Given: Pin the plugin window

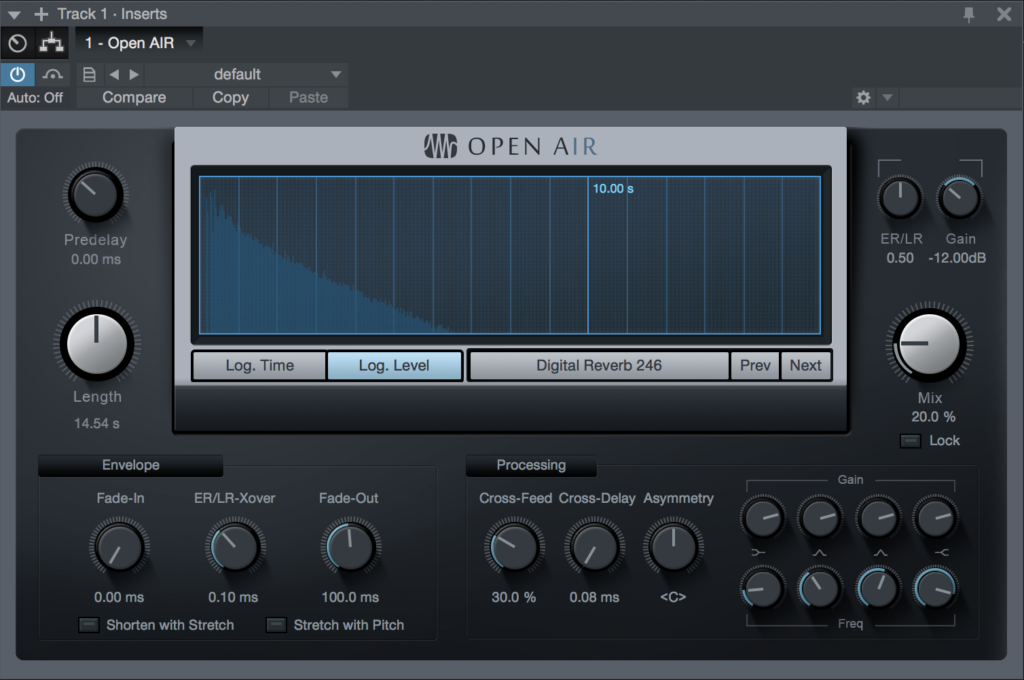Looking at the screenshot, I should tap(969, 14).
